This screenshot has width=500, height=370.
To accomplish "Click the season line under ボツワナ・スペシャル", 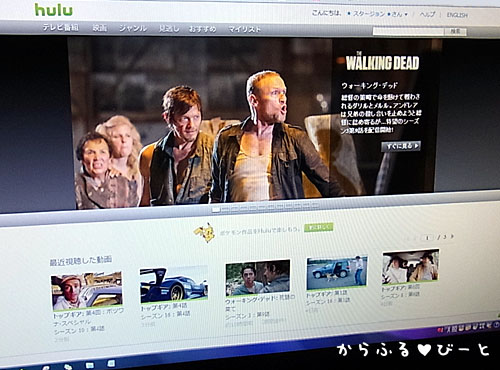I will [x=79, y=330].
